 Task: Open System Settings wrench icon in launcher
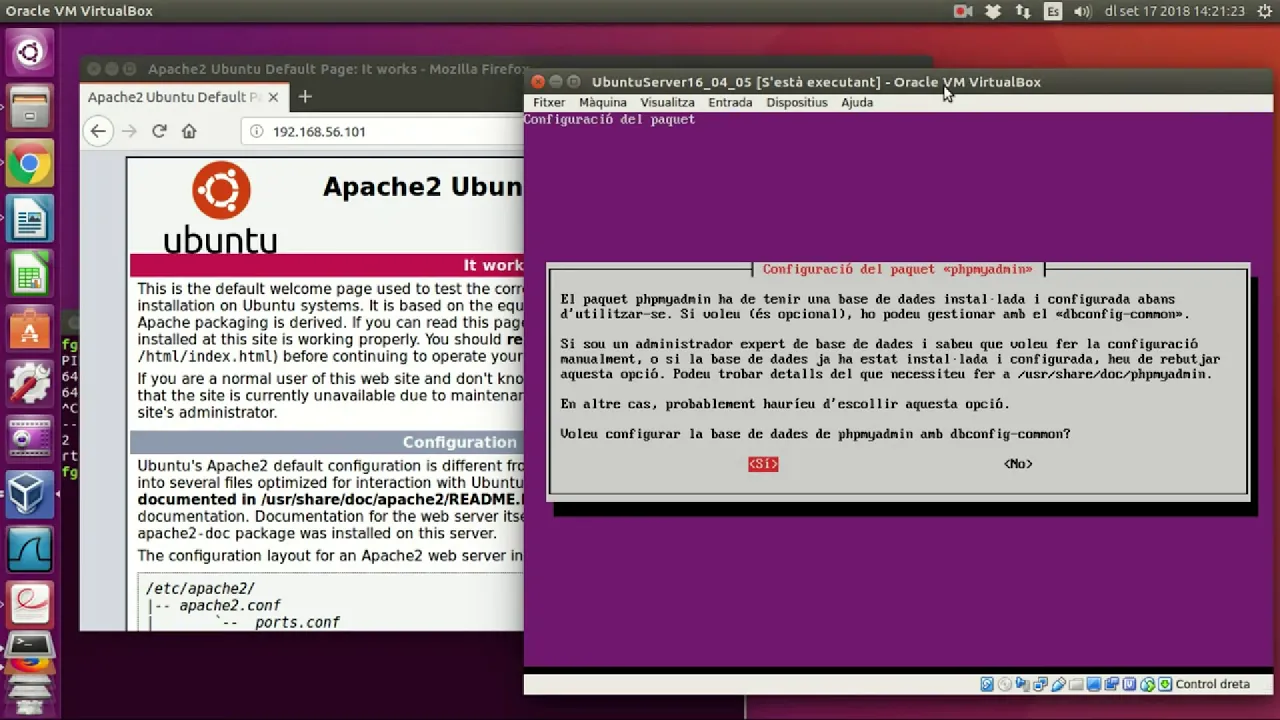(x=29, y=385)
